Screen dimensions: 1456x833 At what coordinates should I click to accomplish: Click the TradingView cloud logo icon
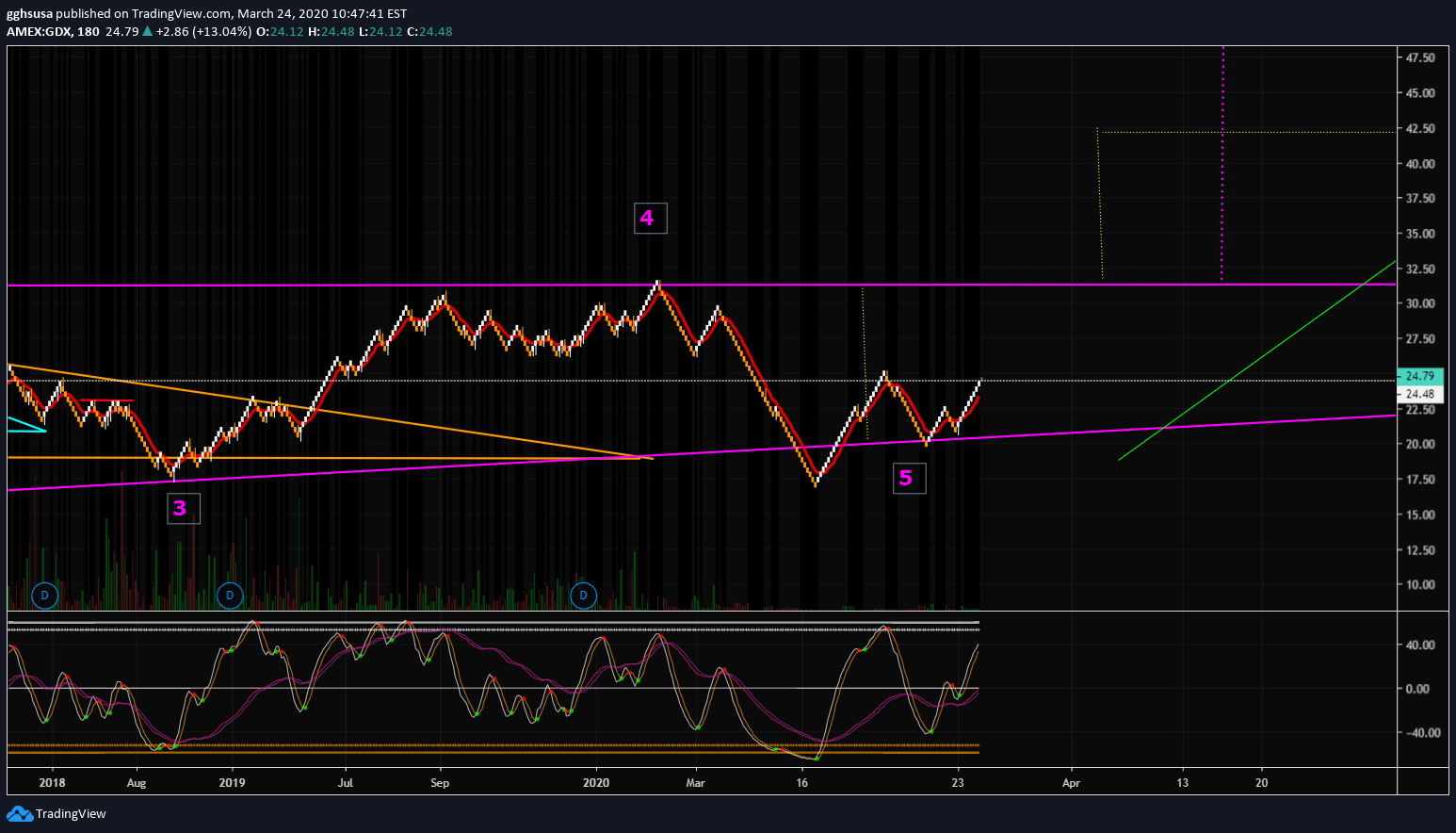point(19,813)
